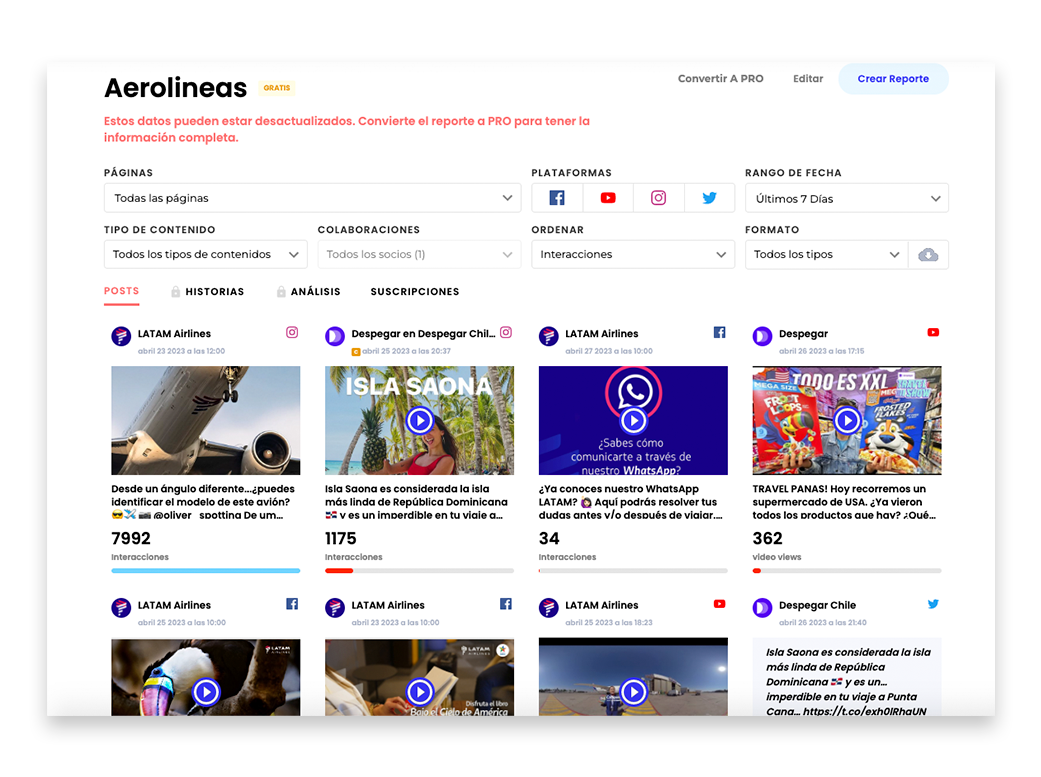Click the 'Desde un ángulo diferente' caption
The height and width of the screenshot is (777, 1041).
pos(203,501)
